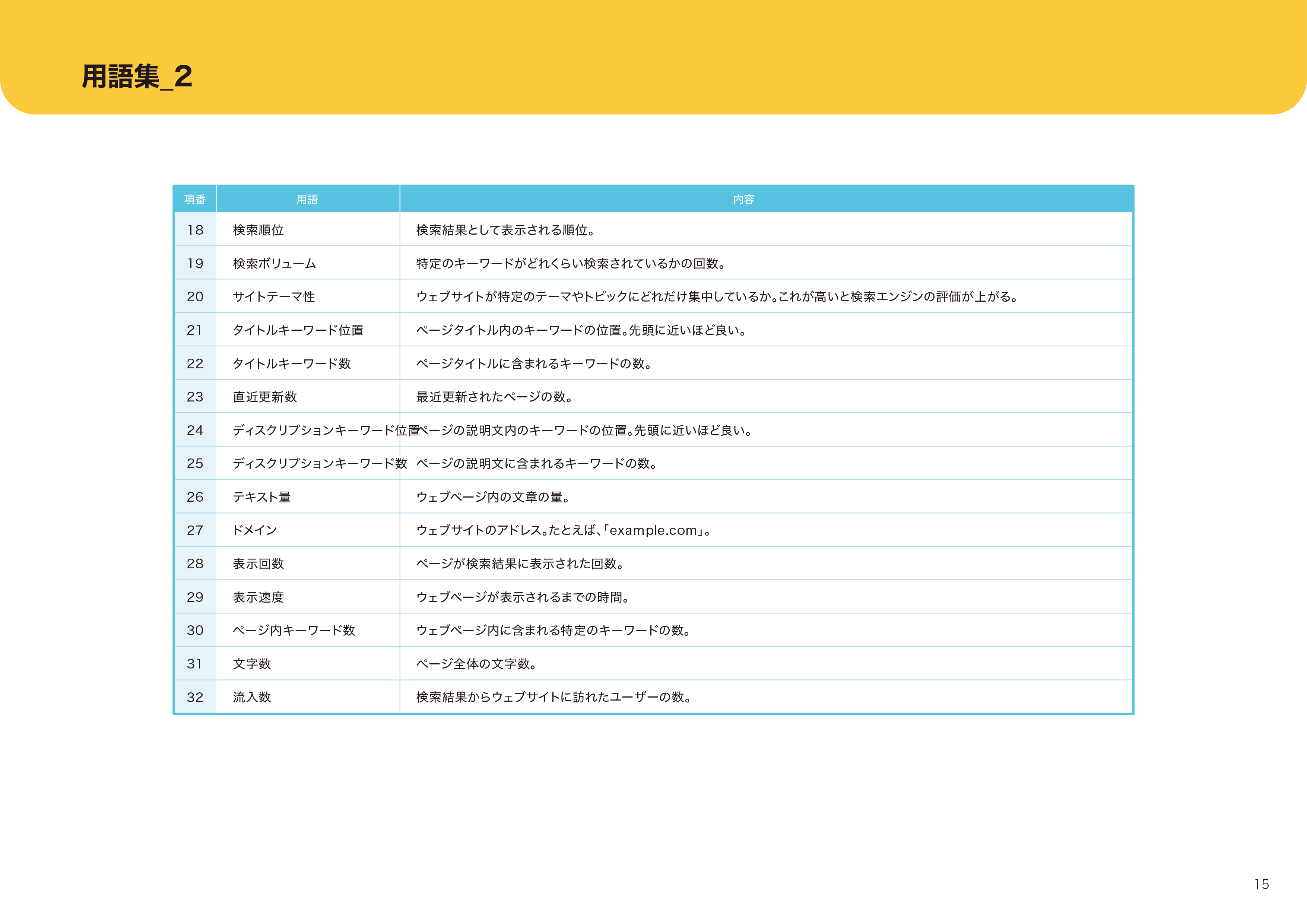Click item number 24

pos(195,431)
